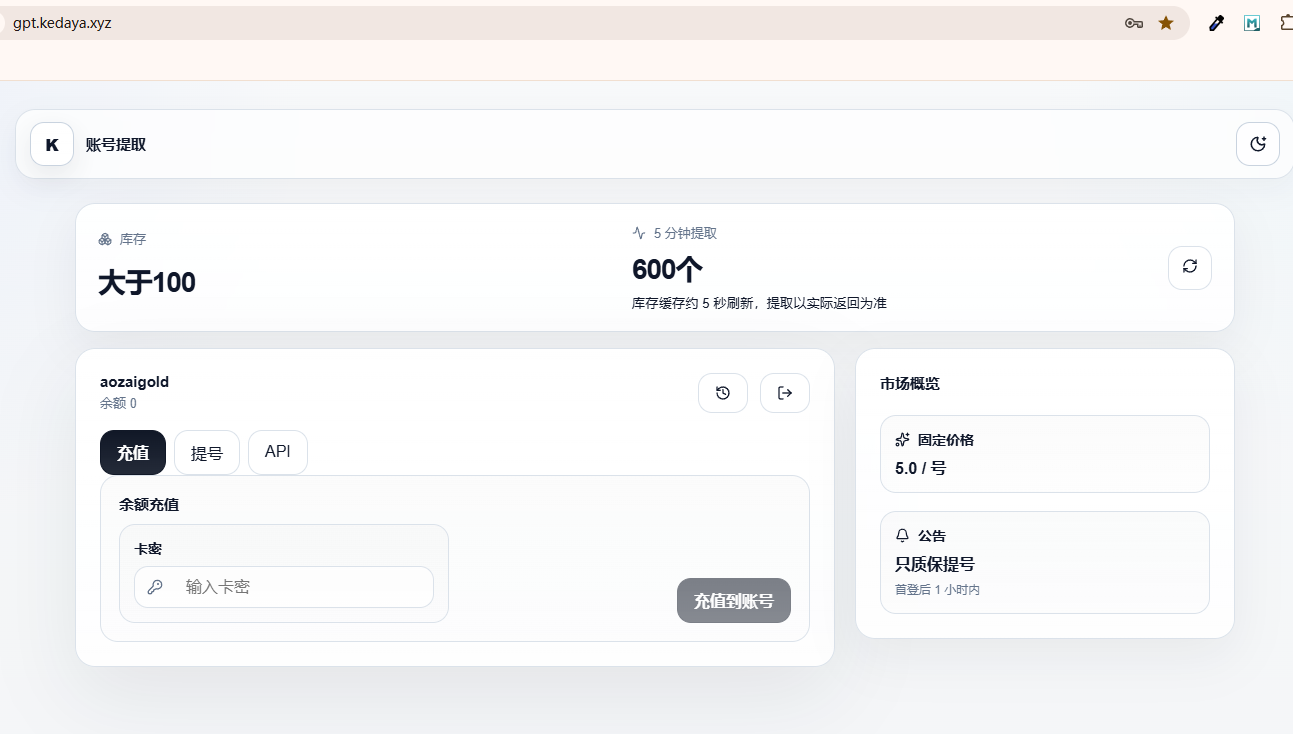Click the 只质保提号 announcement text
Image resolution: width=1293 pixels, height=734 pixels.
pos(935,564)
